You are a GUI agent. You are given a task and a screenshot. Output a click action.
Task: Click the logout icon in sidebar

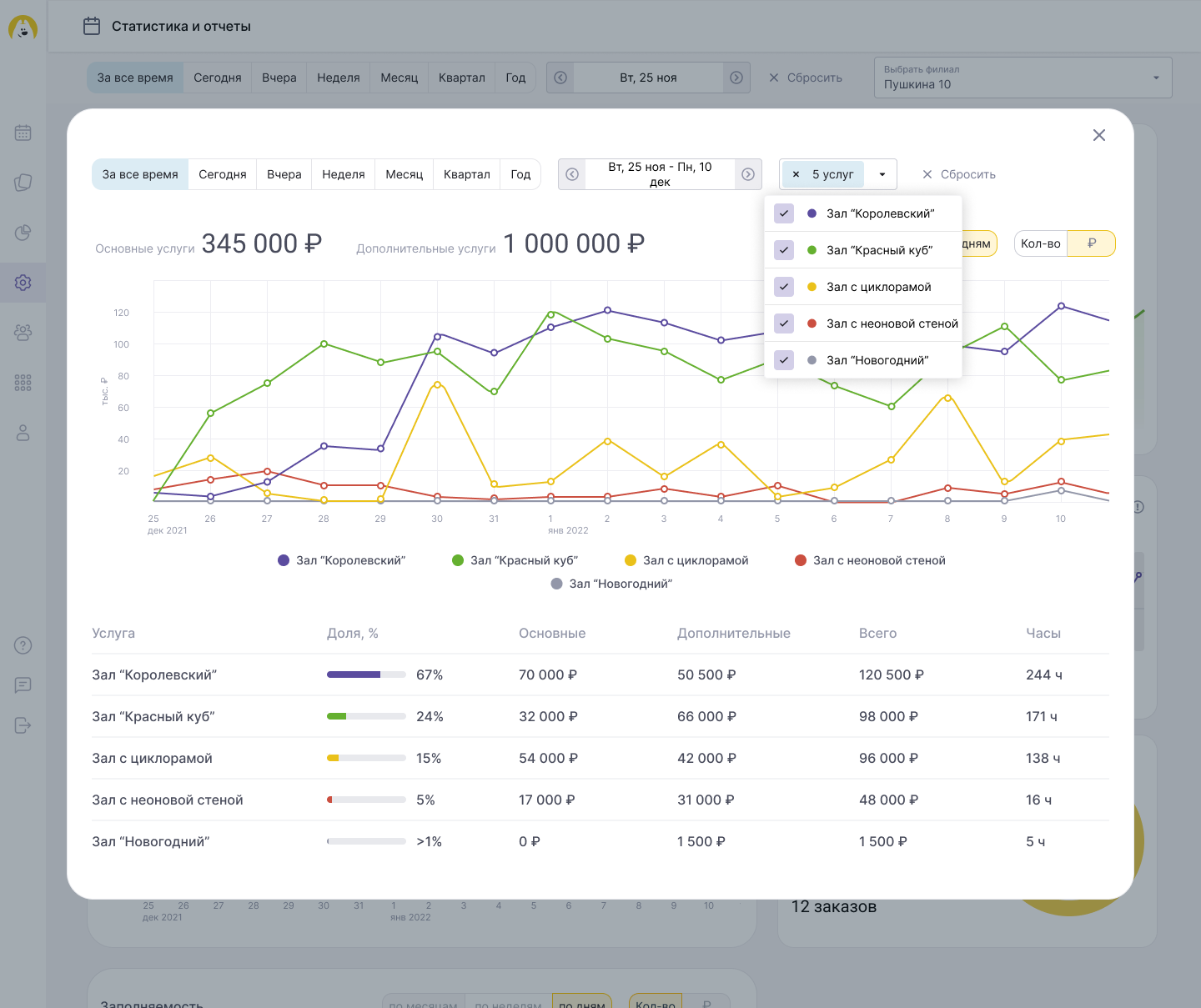click(x=23, y=725)
